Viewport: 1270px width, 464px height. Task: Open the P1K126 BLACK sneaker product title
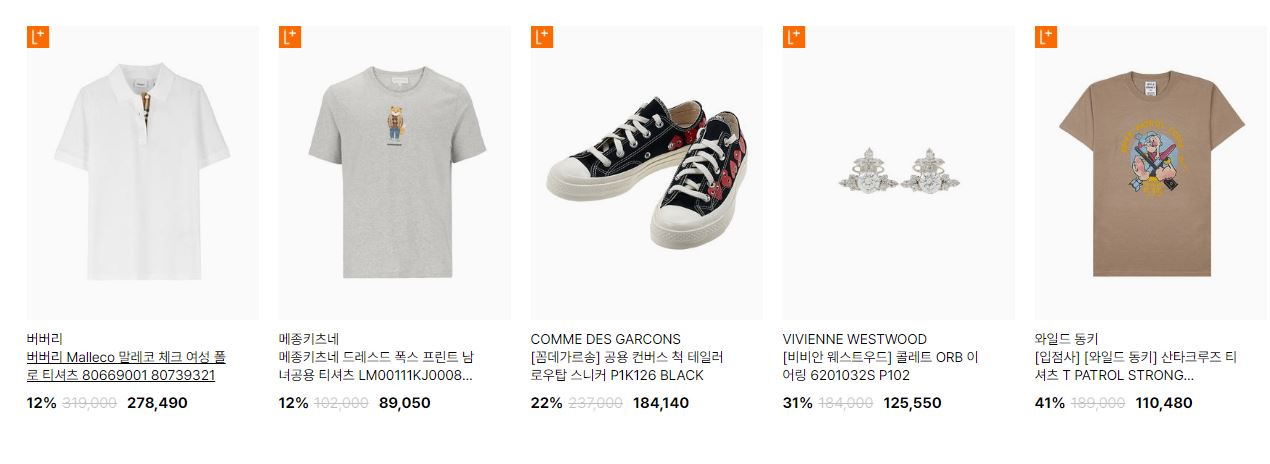(628, 366)
